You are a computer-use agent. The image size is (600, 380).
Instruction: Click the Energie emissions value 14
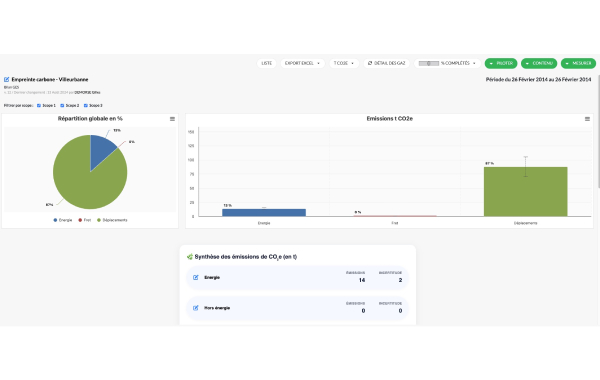pos(362,280)
